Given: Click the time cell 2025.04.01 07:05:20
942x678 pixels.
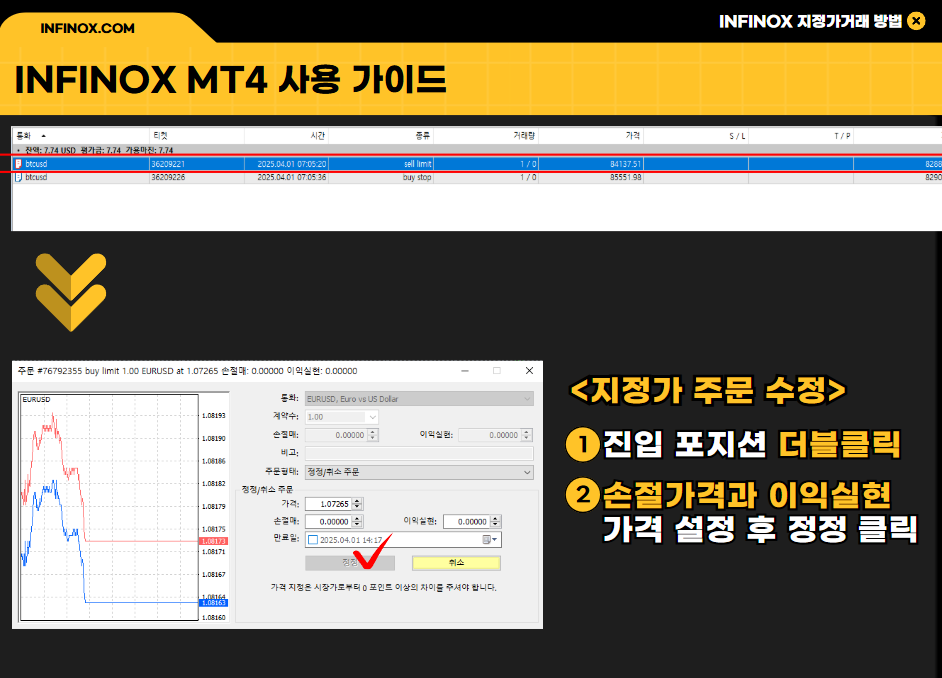Looking at the screenshot, I should tap(291, 163).
